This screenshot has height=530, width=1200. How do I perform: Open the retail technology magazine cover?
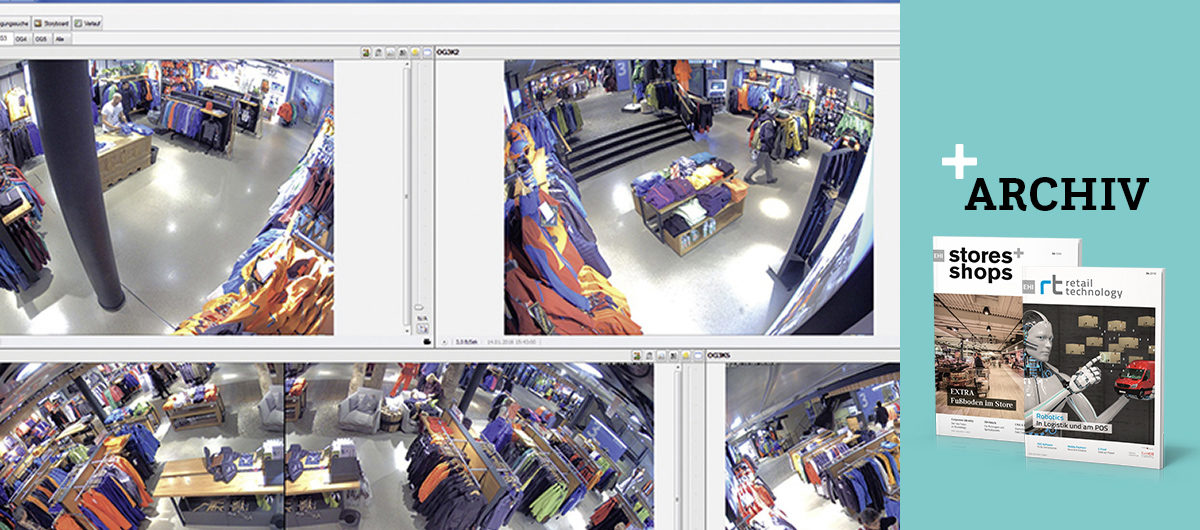click(1093, 367)
